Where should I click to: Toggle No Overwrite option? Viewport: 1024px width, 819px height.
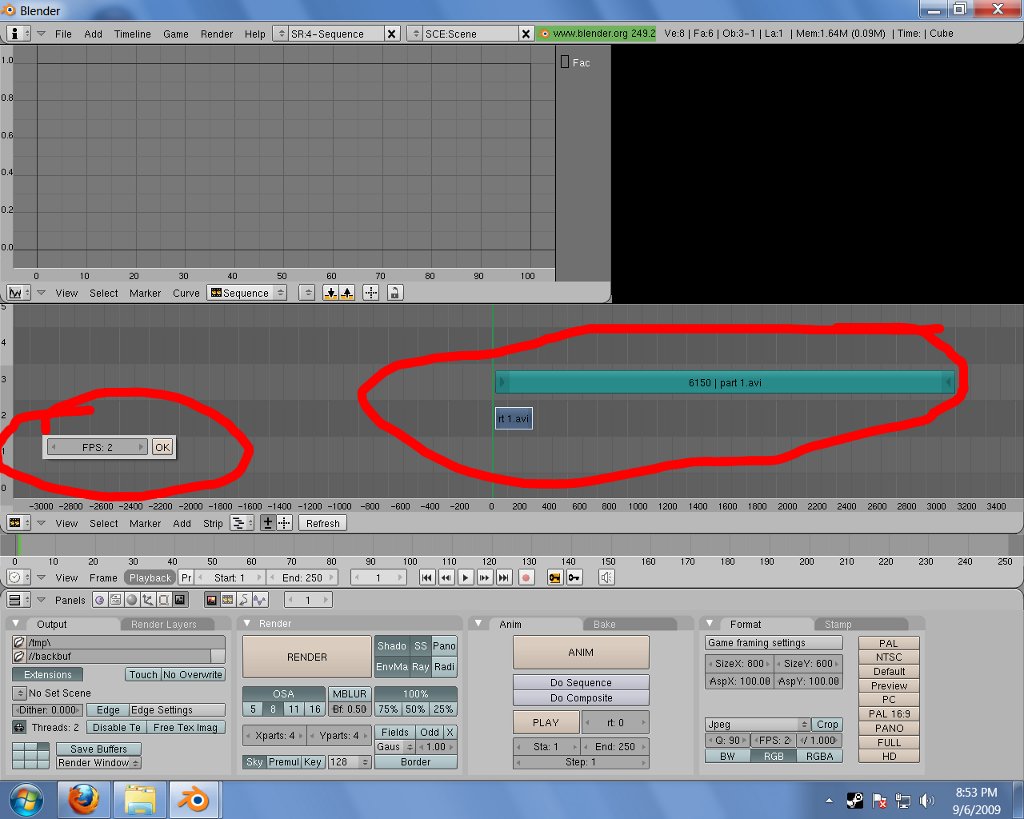tap(193, 675)
